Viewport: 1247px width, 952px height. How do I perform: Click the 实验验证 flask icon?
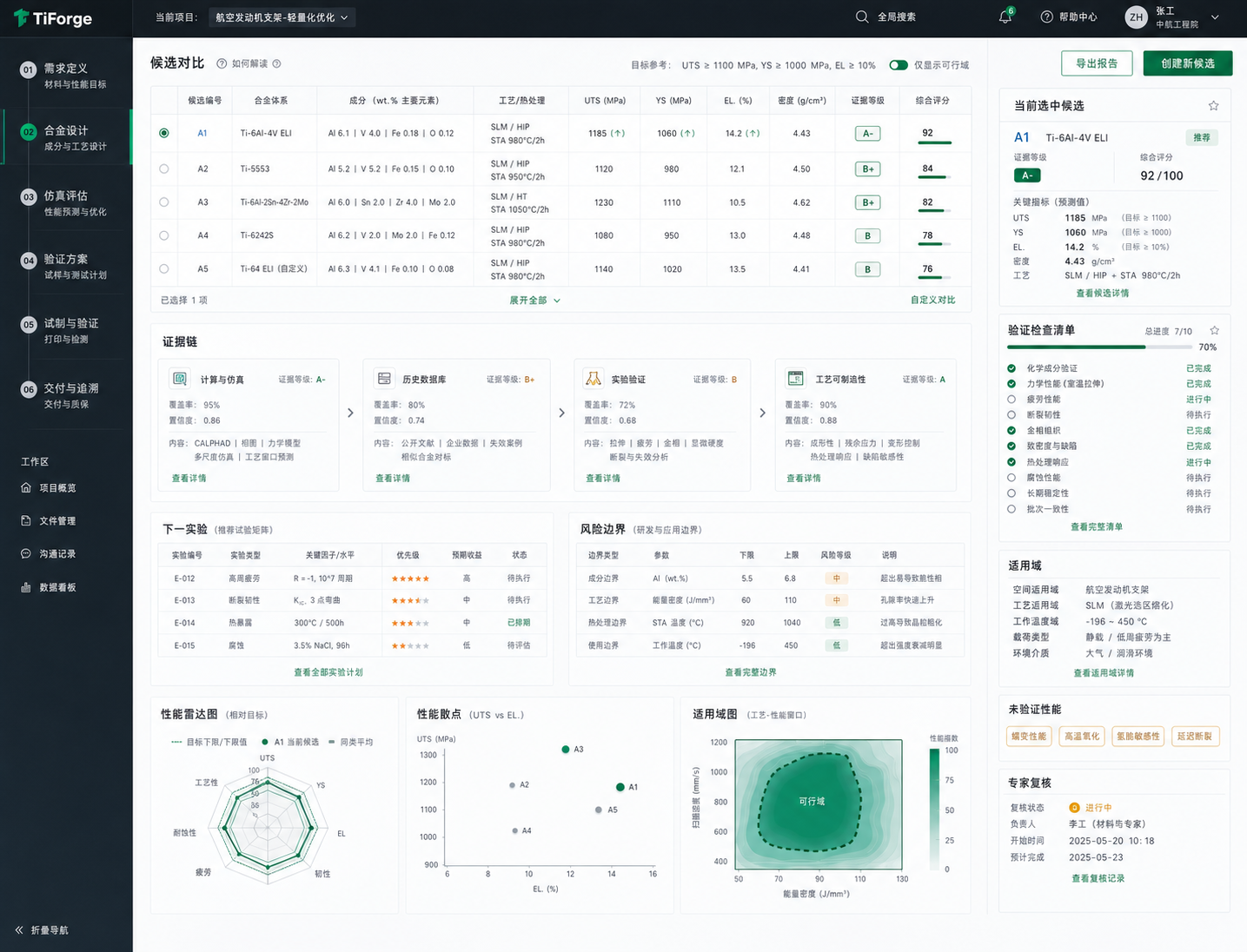594,379
